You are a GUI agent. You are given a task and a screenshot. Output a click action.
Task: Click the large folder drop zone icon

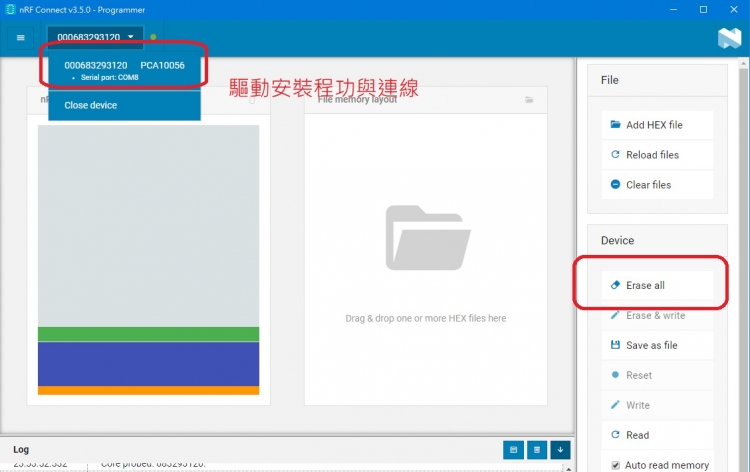428,238
